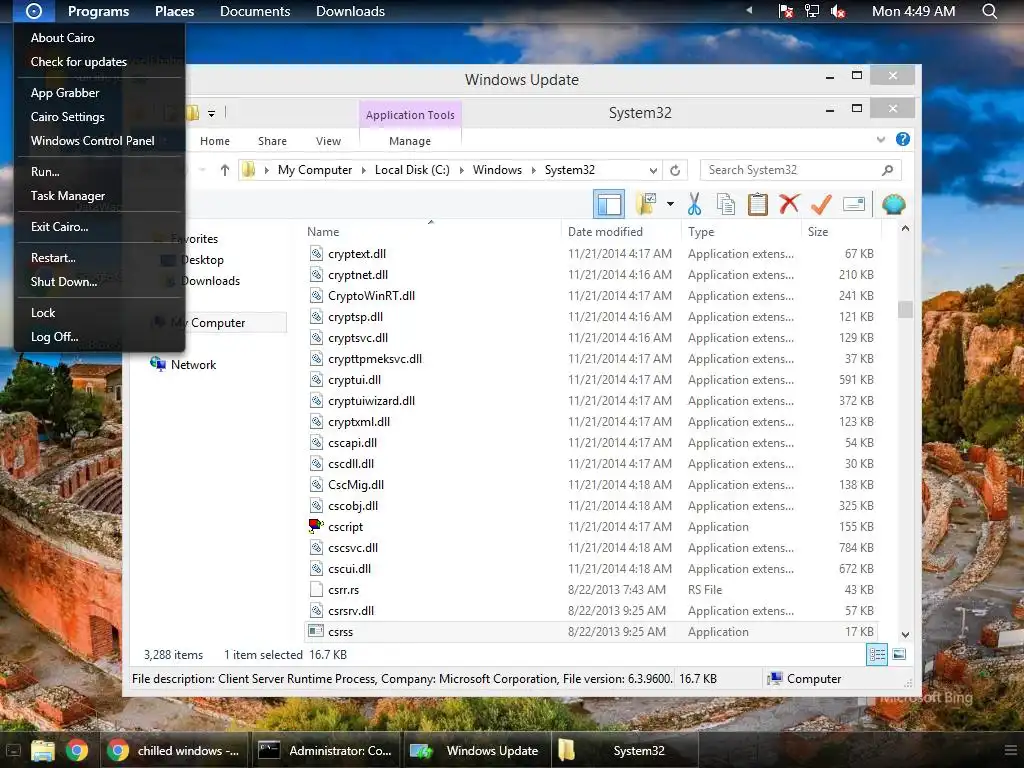Open File Explorer taskbar icon
The image size is (1024, 768).
pos(43,750)
